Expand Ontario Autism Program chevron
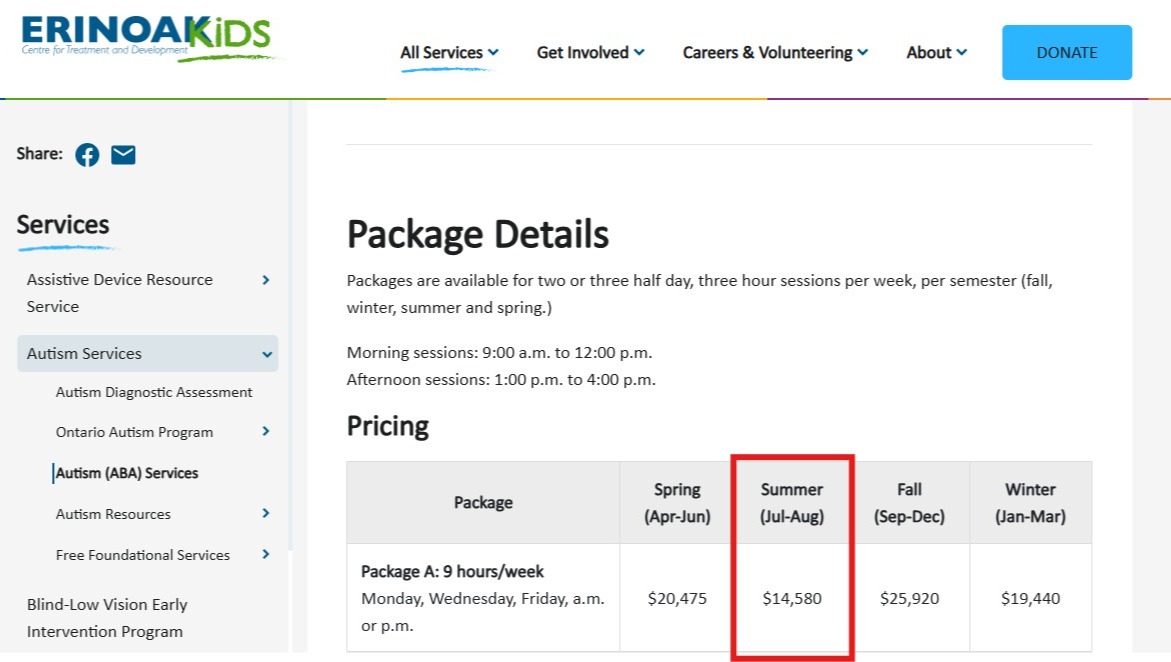The height and width of the screenshot is (662, 1171). click(x=266, y=432)
